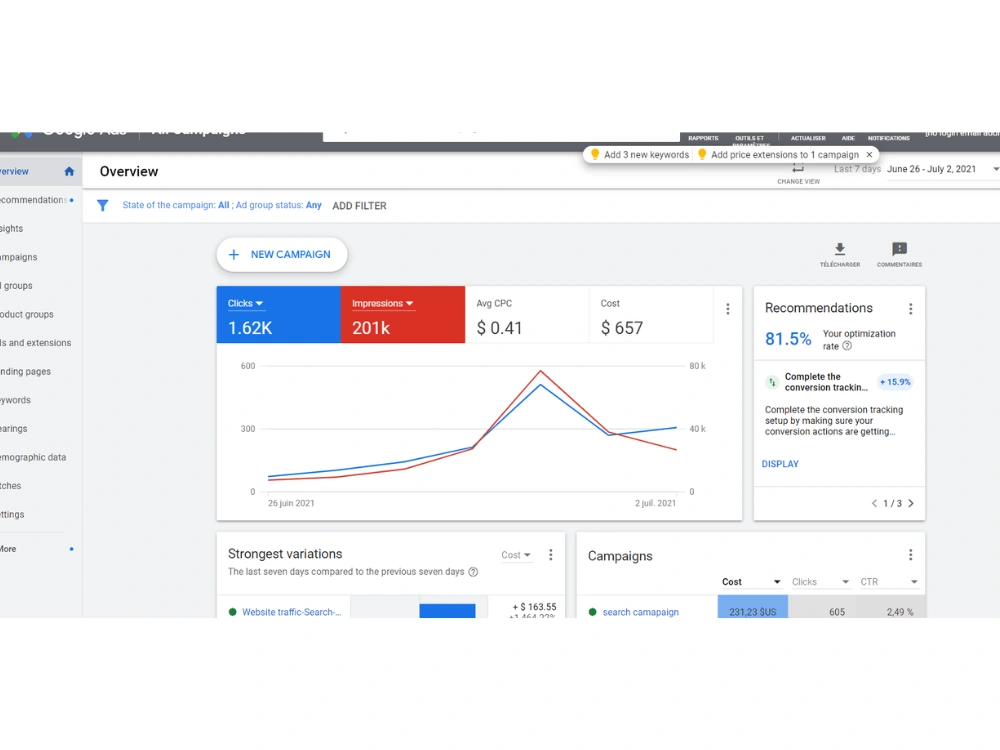Open the date range dropdown arrow

[x=996, y=169]
